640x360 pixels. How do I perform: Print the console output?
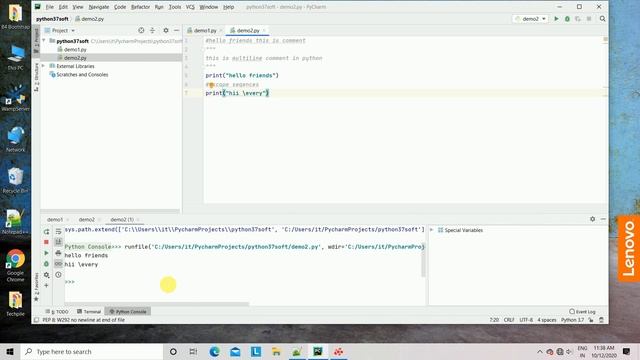click(58, 253)
